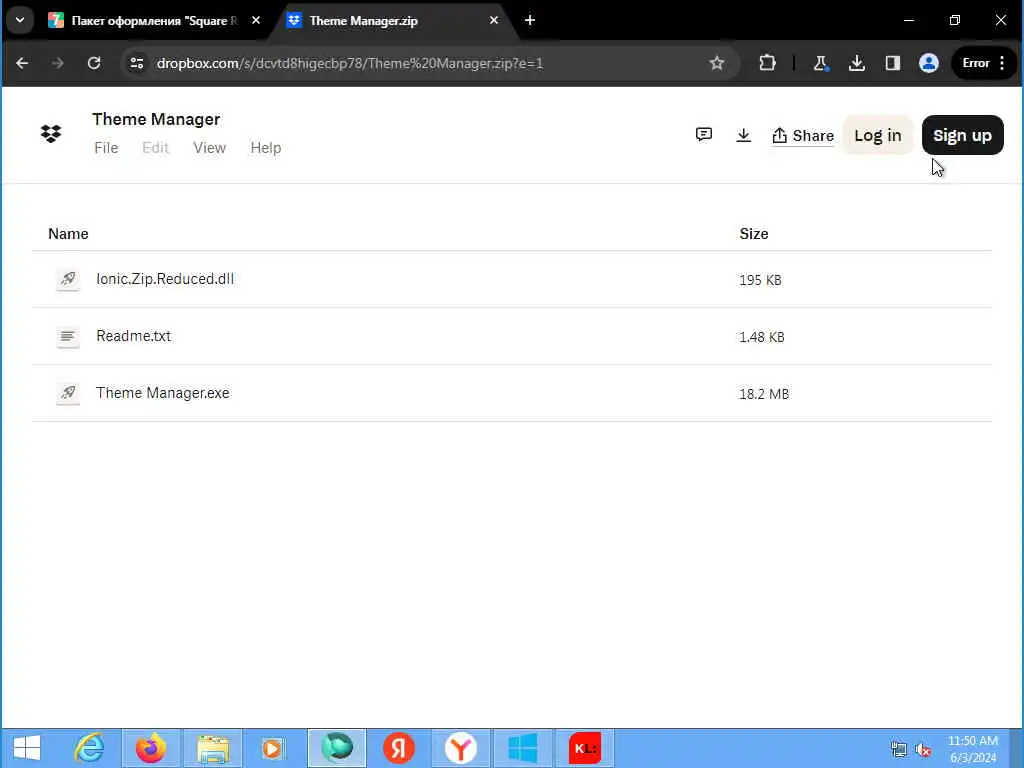Open the red KL taskbar icon
Screen dimensions: 1024x768
[x=584, y=748]
